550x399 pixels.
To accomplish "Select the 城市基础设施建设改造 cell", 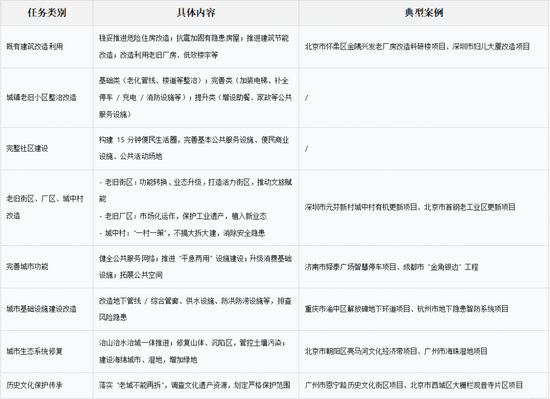I will click(x=47, y=309).
